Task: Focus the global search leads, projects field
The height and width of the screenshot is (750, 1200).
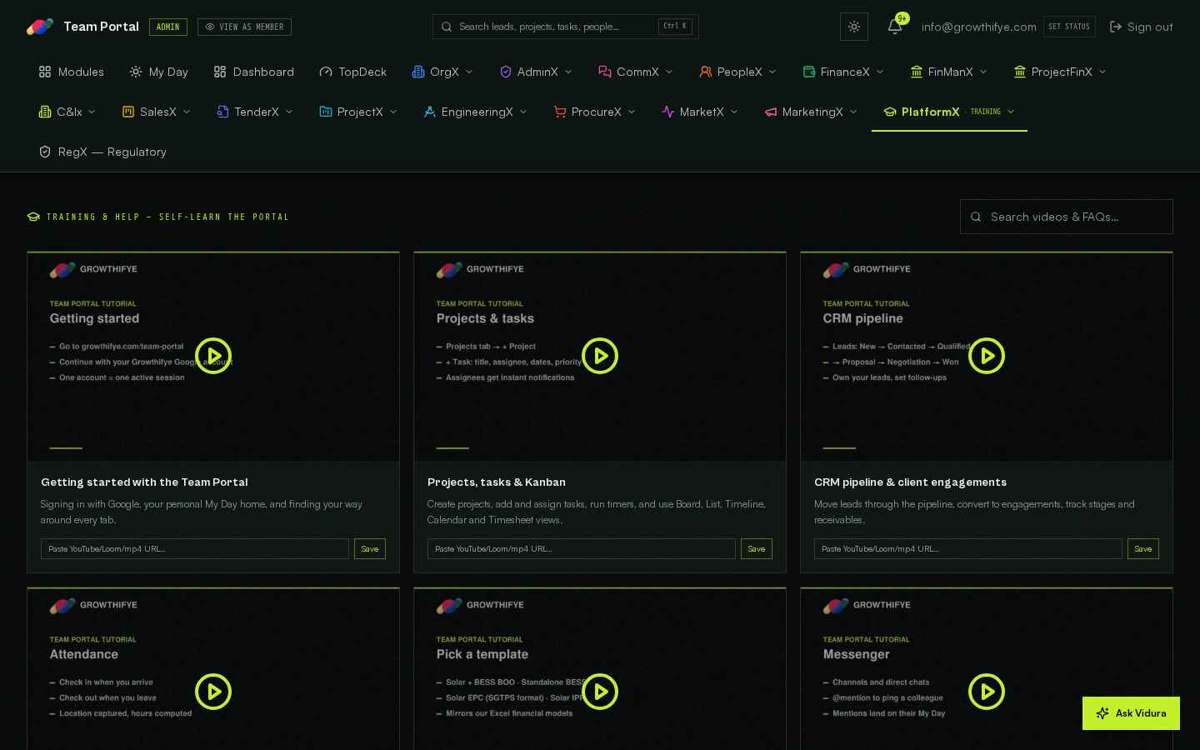Action: pos(565,27)
